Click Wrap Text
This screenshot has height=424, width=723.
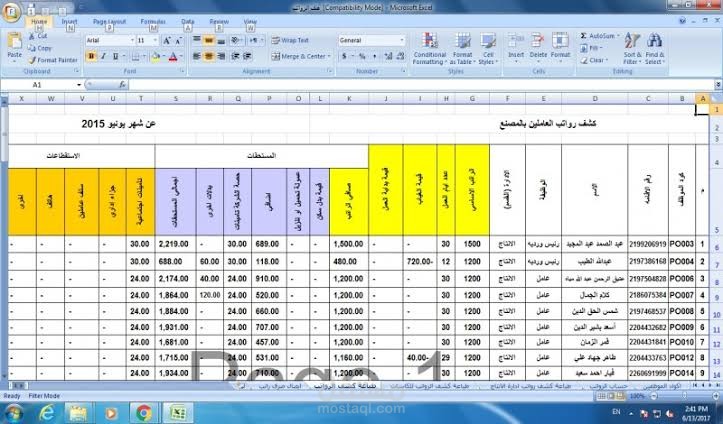click(290, 41)
